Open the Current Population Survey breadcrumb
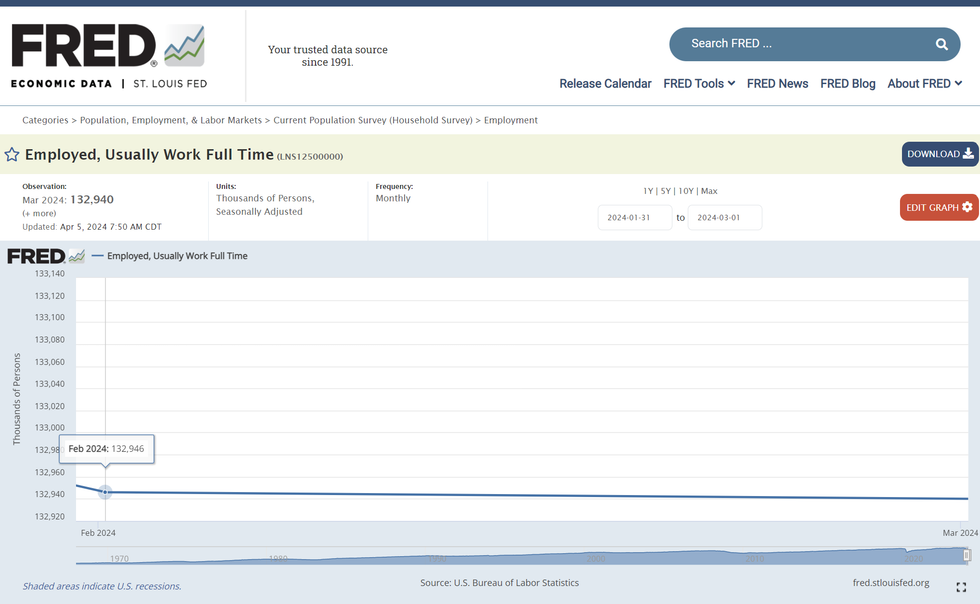 click(x=373, y=120)
